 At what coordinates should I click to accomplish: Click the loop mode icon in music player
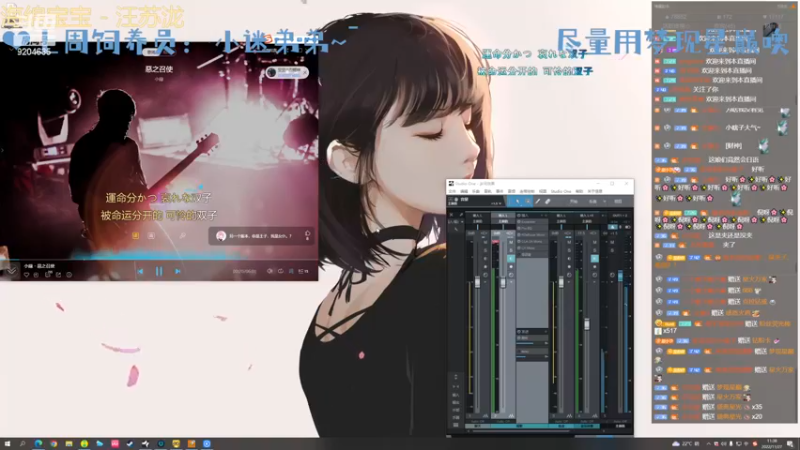(x=281, y=271)
